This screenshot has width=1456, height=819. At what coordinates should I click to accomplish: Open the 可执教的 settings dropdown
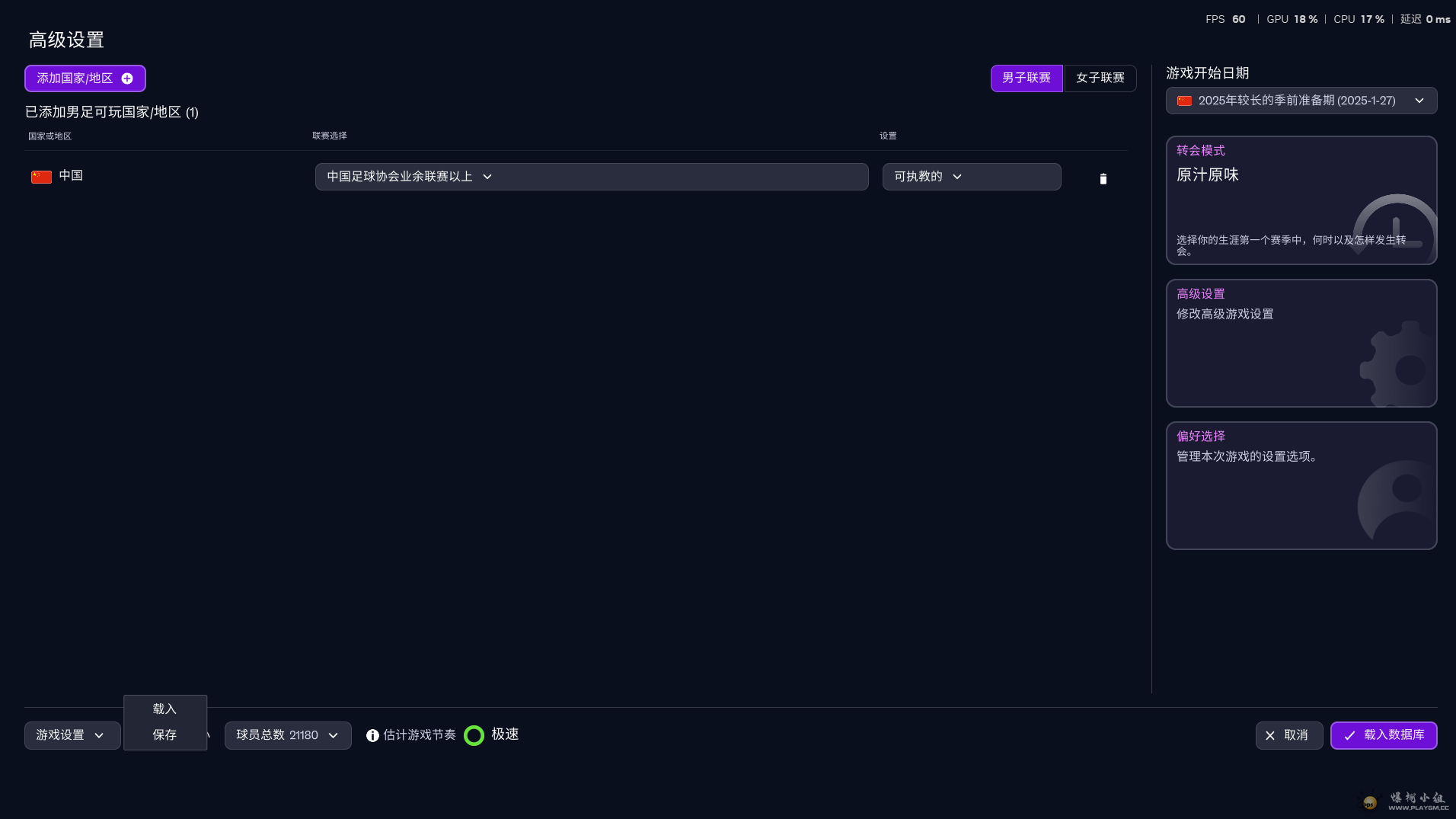pyautogui.click(x=972, y=177)
